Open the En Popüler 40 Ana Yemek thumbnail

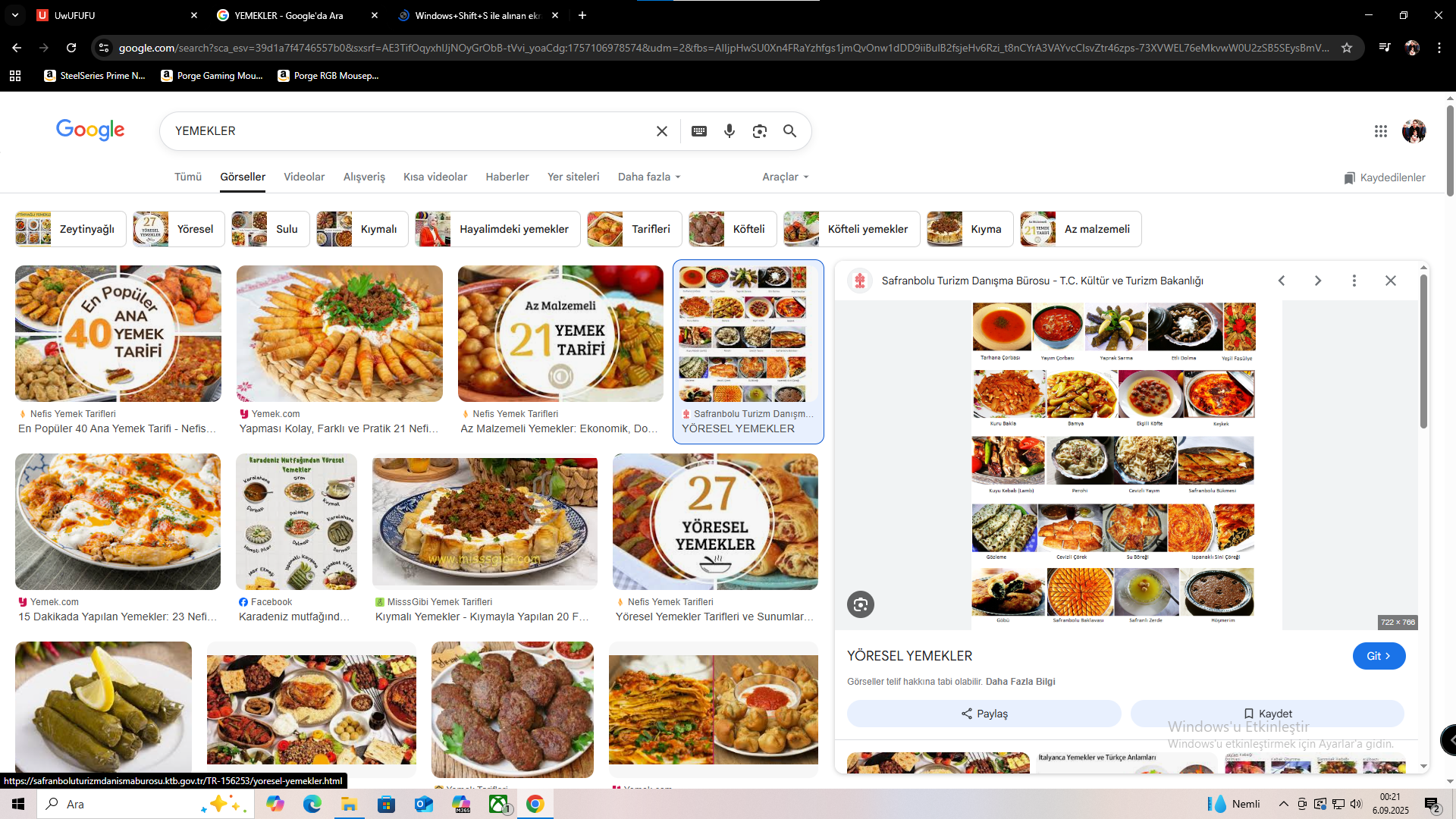118,334
